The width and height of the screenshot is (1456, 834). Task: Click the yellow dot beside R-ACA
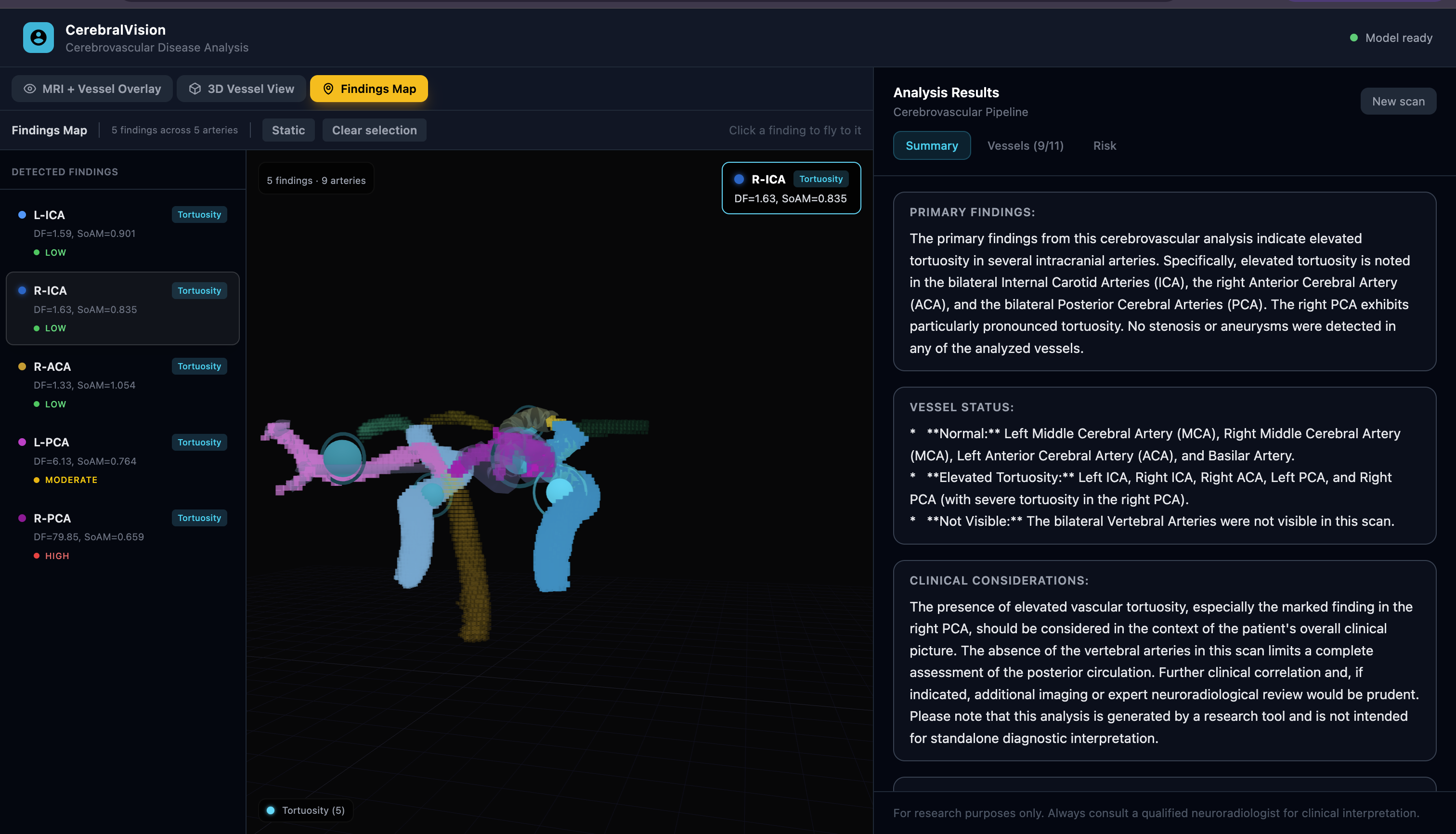[x=22, y=366]
